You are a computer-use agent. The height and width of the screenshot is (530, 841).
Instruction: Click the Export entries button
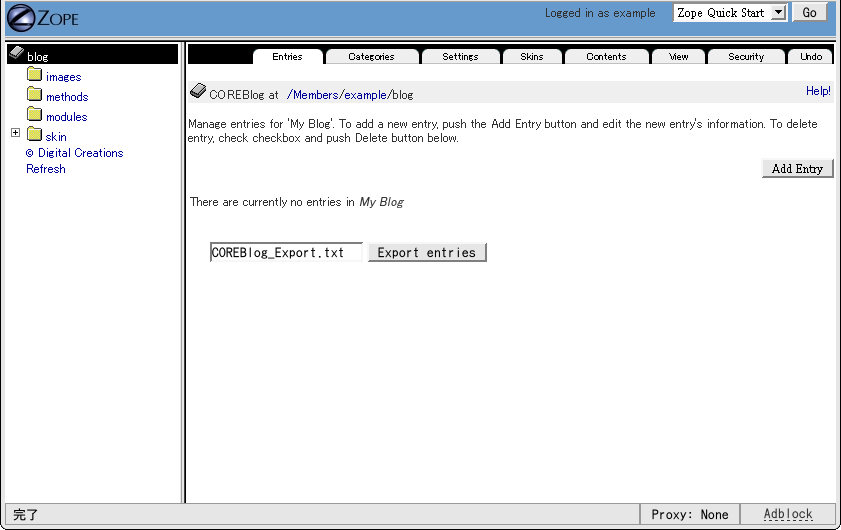[x=427, y=253]
